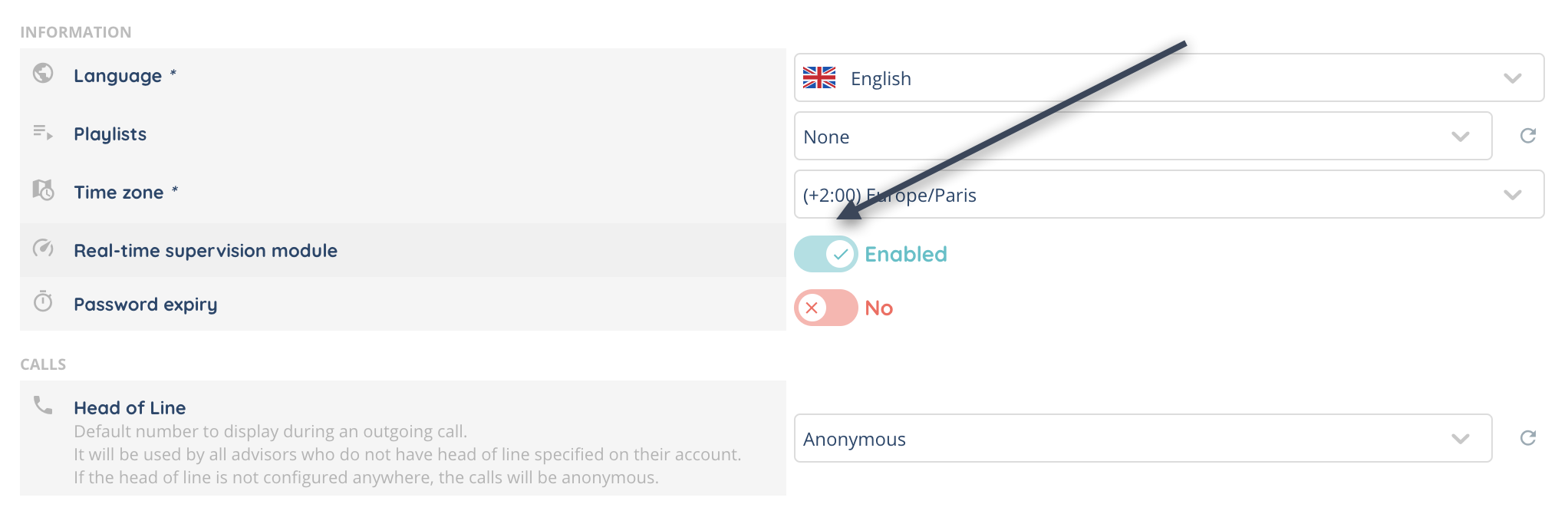
Task: Click the Real-time supervision module label
Action: tap(205, 251)
